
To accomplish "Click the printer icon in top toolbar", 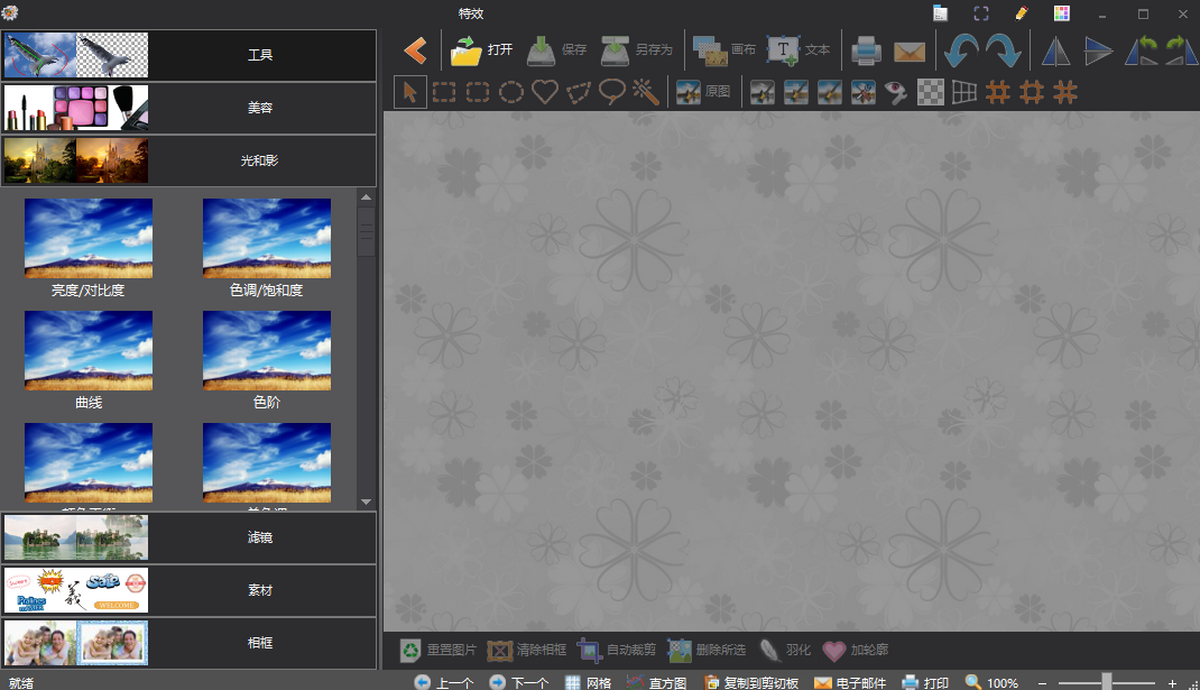I will pos(866,50).
